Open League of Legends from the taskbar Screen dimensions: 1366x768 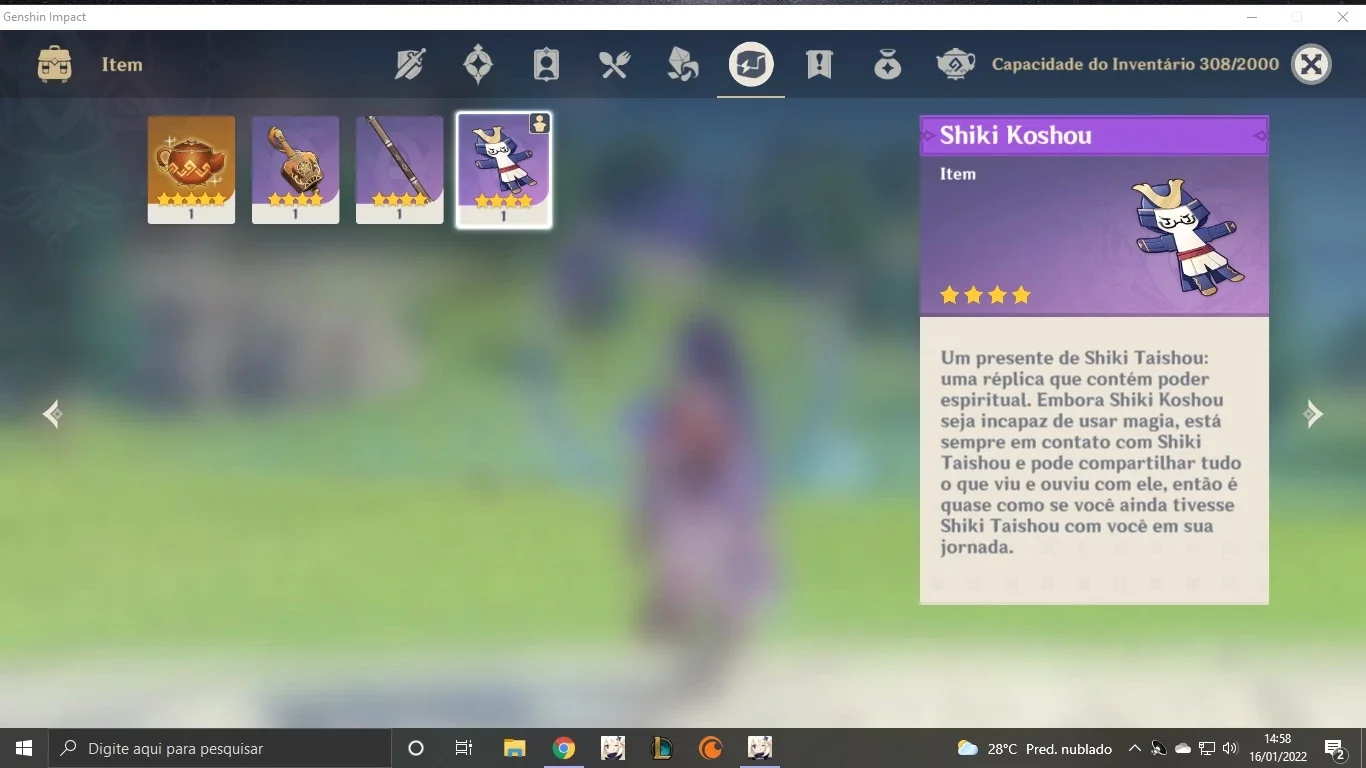(662, 748)
